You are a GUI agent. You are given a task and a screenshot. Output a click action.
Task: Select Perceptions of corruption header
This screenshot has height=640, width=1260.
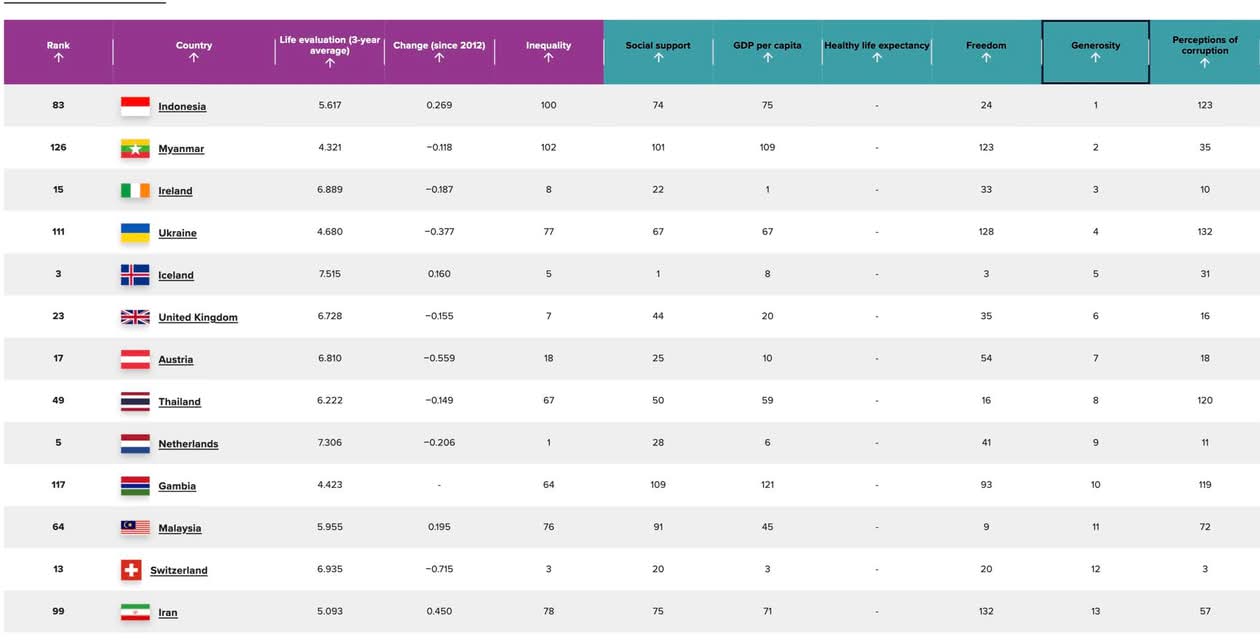click(x=1204, y=51)
